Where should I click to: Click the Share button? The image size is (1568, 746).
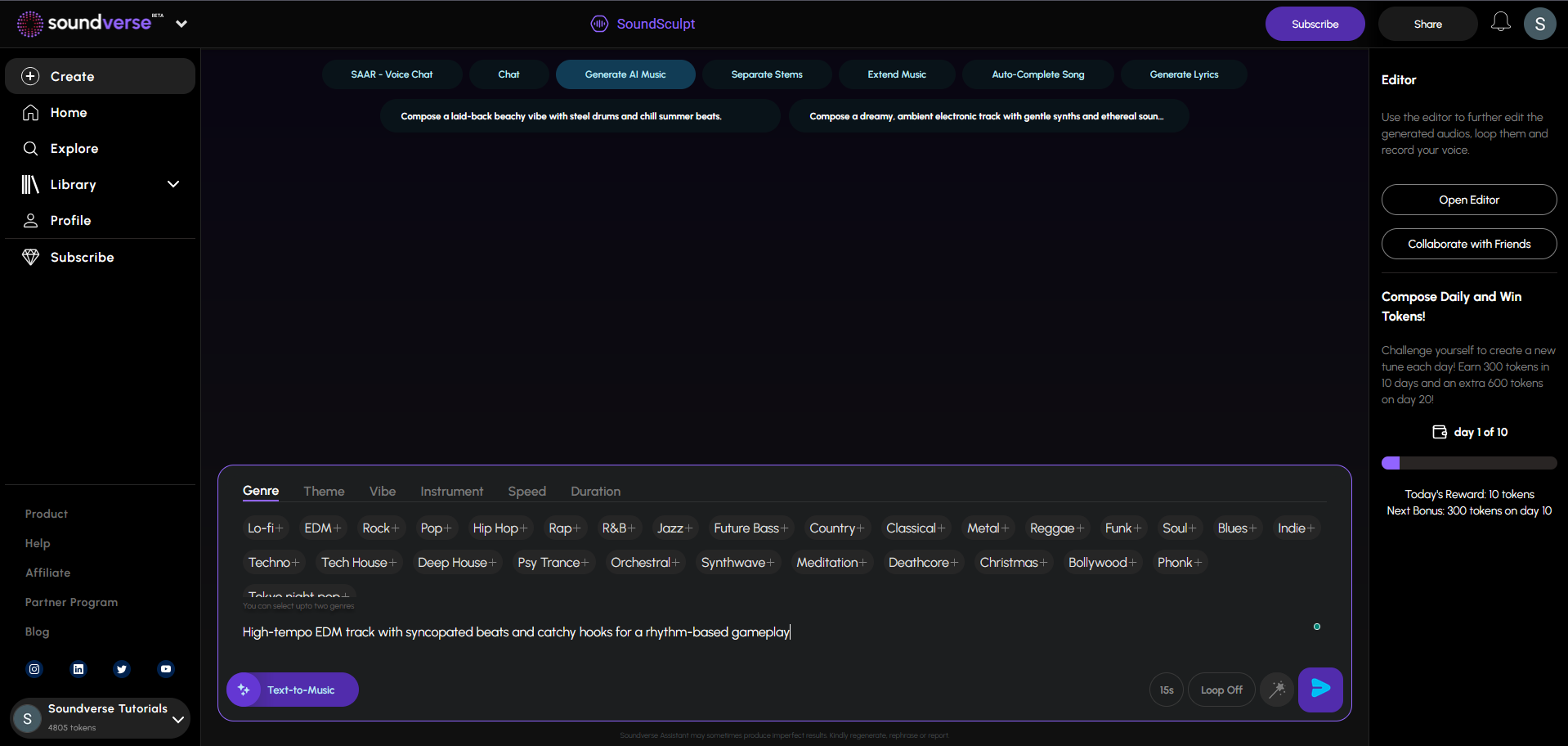point(1427,24)
